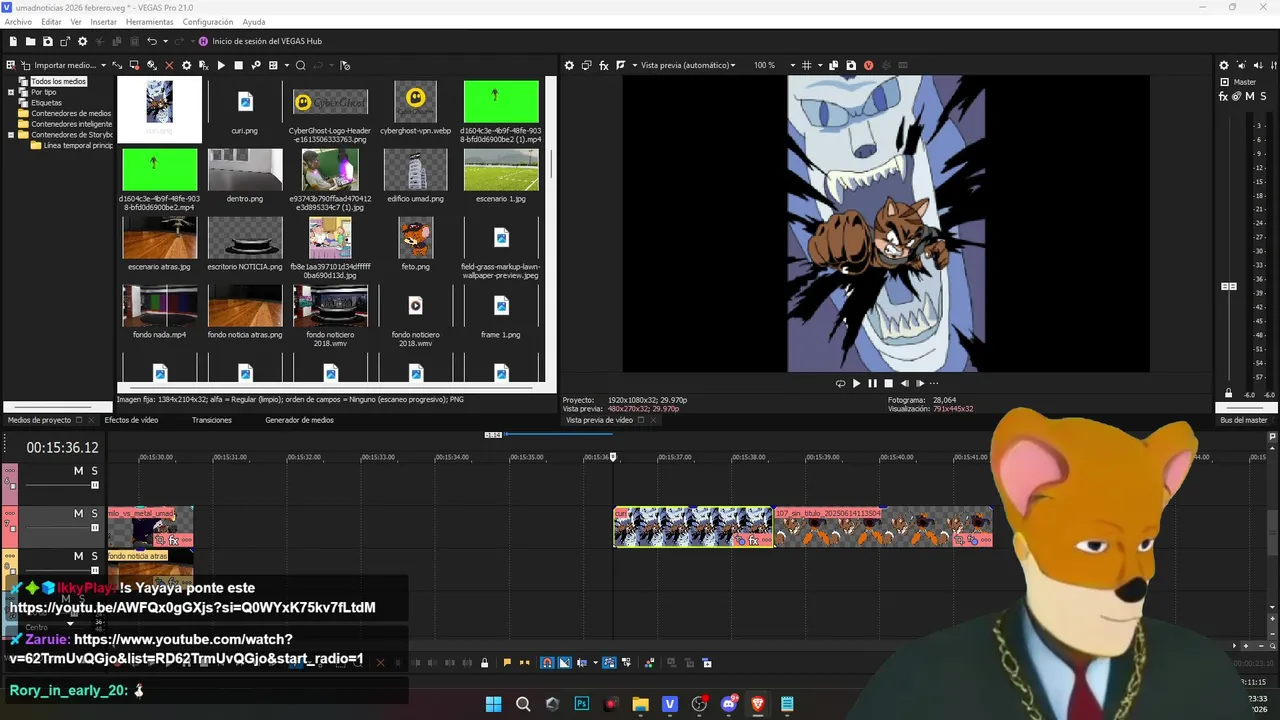
Task: Switch to the Transiciones tab
Action: (212, 420)
